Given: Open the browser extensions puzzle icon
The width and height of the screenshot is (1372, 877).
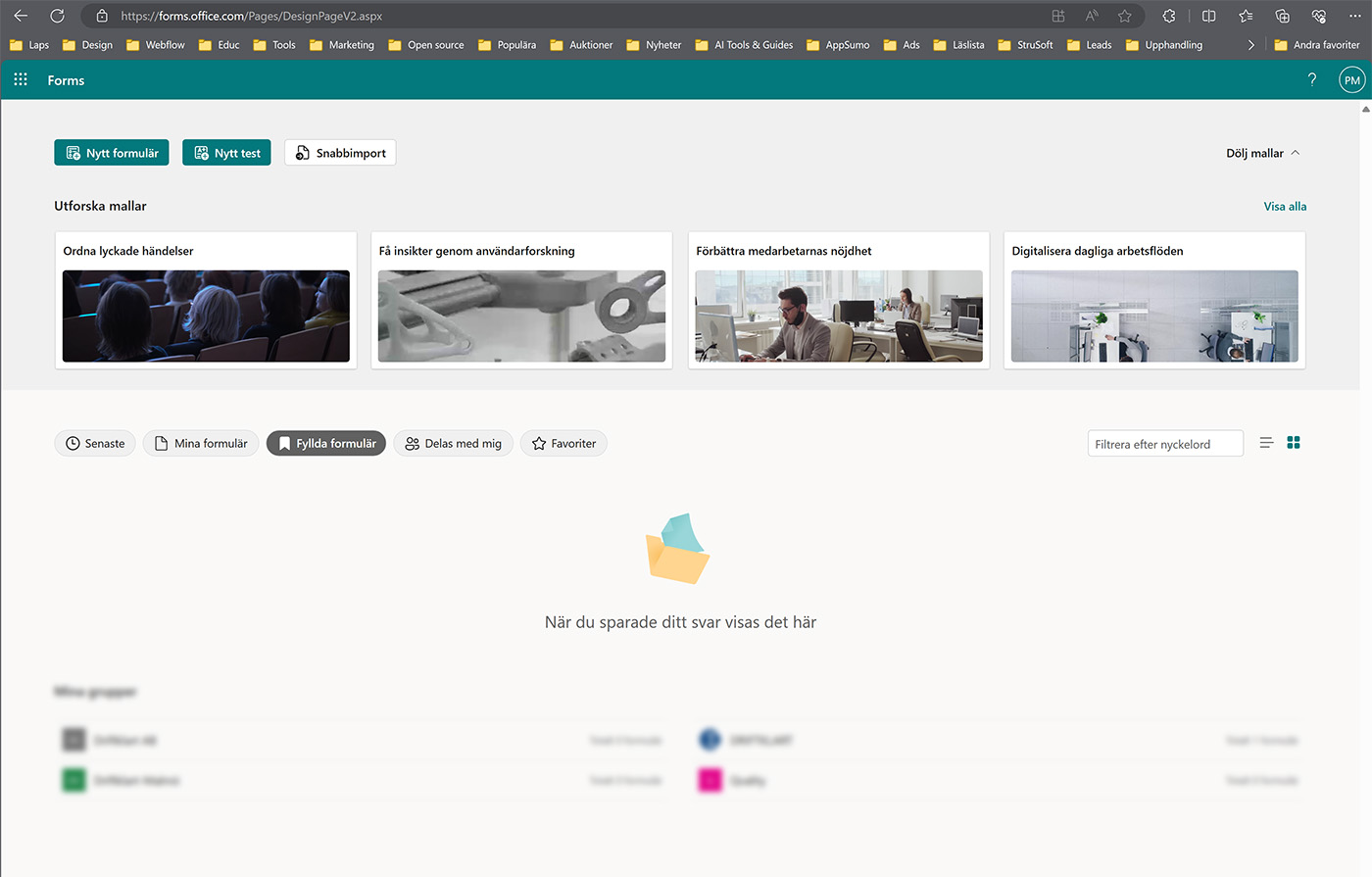Looking at the screenshot, I should (x=1169, y=16).
